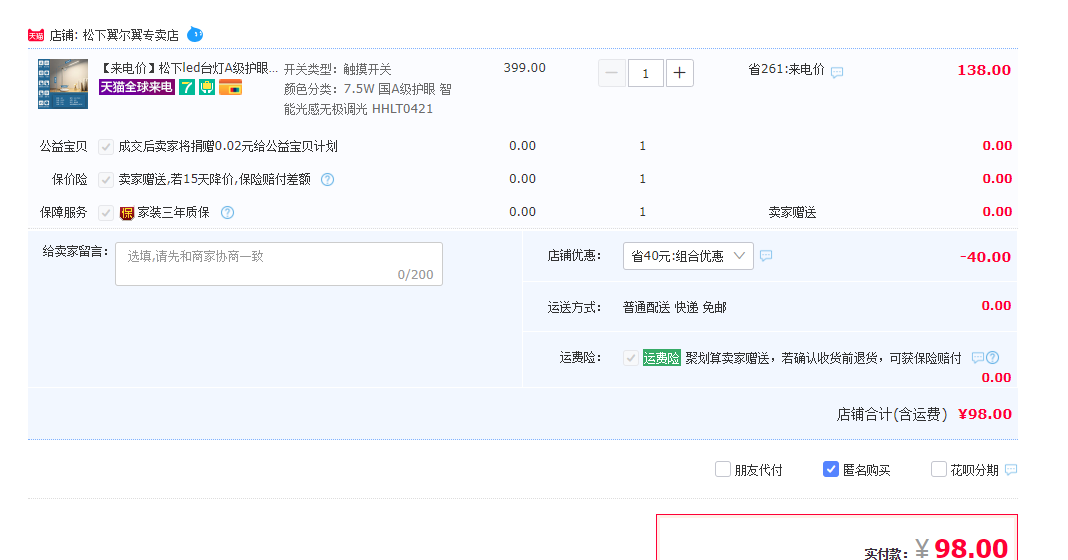Click the comment icon beside 花呗分期
This screenshot has width=1068, height=560.
1011,469
